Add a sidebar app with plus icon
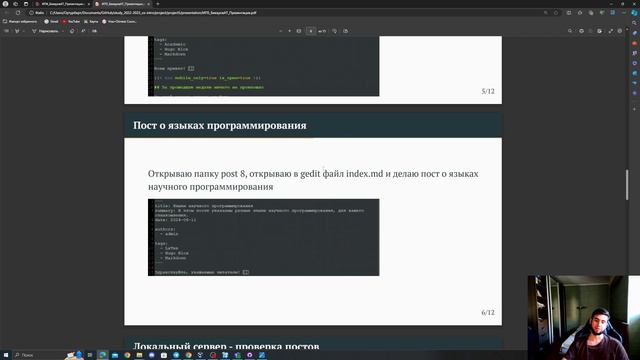The image size is (640, 360). coord(634,109)
